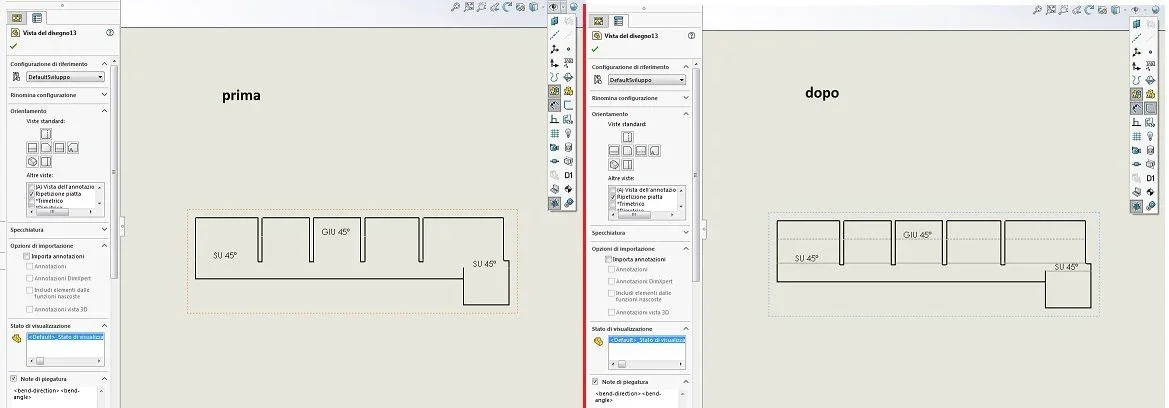Image resolution: width=1169 pixels, height=408 pixels.
Task: Click the green checkmark OK in left panel
Action: 13,45
